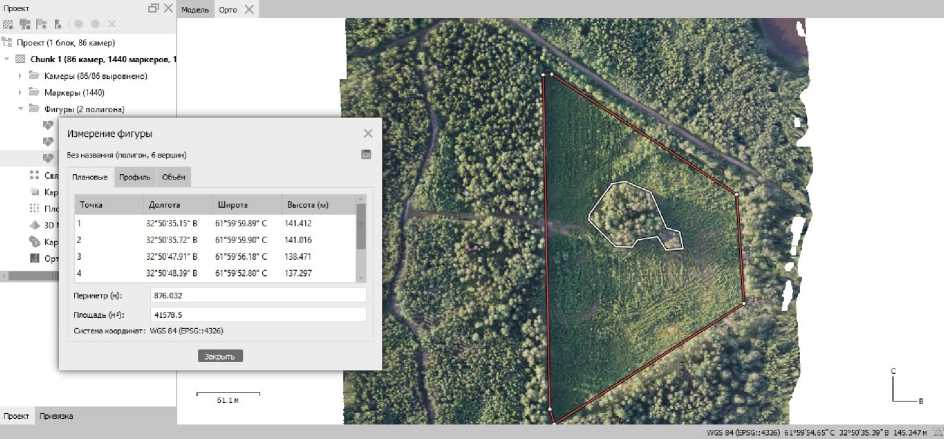Click the third Project toolbar icon with flag
Viewport: 944px width, 439px height.
[x=41, y=25]
